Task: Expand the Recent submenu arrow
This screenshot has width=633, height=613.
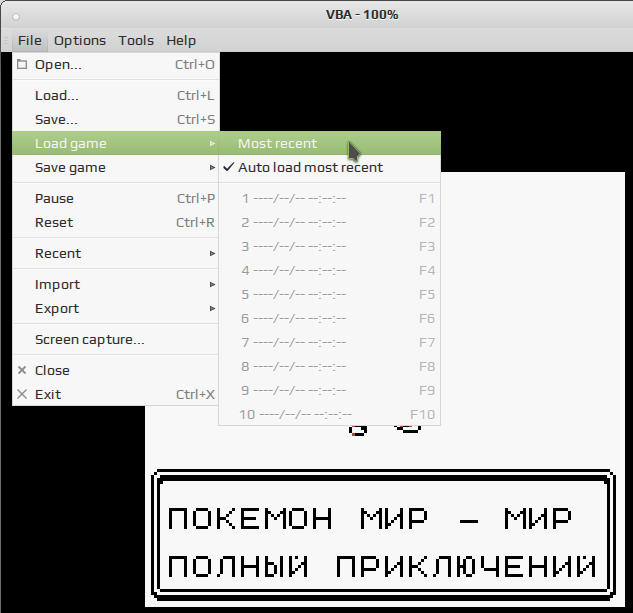Action: pyautogui.click(x=212, y=253)
